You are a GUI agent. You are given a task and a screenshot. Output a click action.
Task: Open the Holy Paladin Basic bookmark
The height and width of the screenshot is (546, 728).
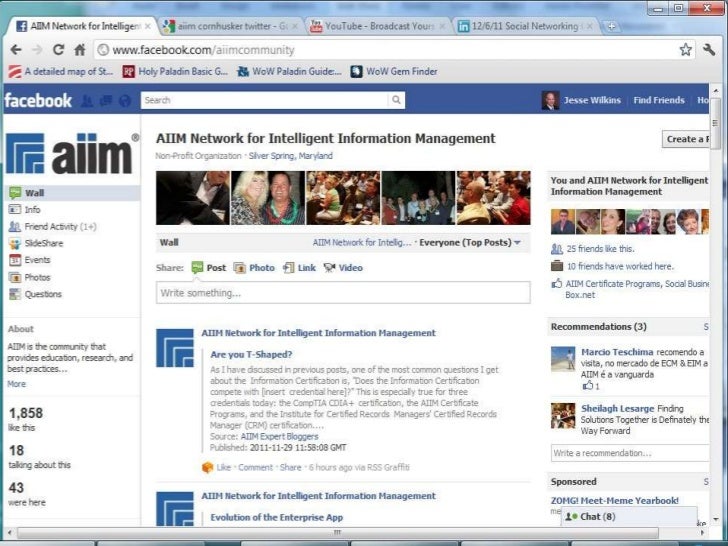pyautogui.click(x=175, y=72)
